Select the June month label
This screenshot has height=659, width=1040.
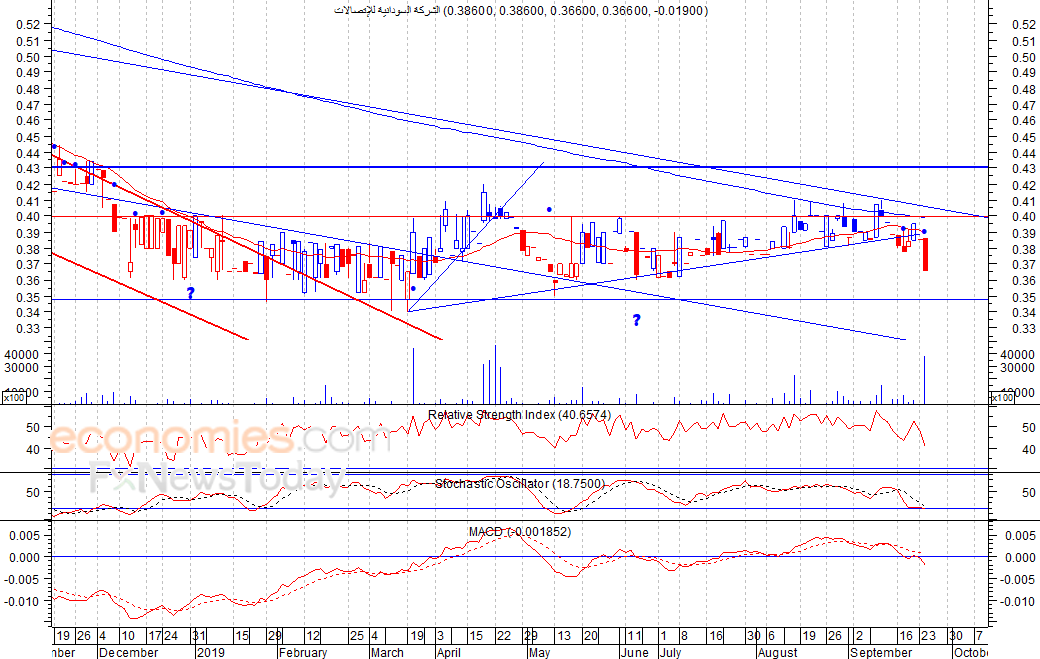(x=635, y=652)
